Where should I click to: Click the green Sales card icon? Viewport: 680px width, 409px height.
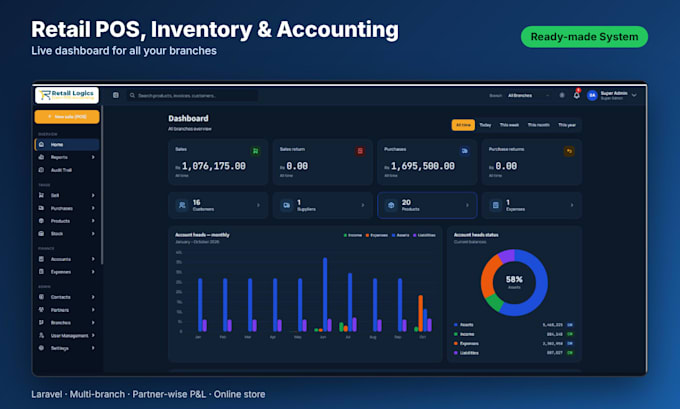pos(255,151)
